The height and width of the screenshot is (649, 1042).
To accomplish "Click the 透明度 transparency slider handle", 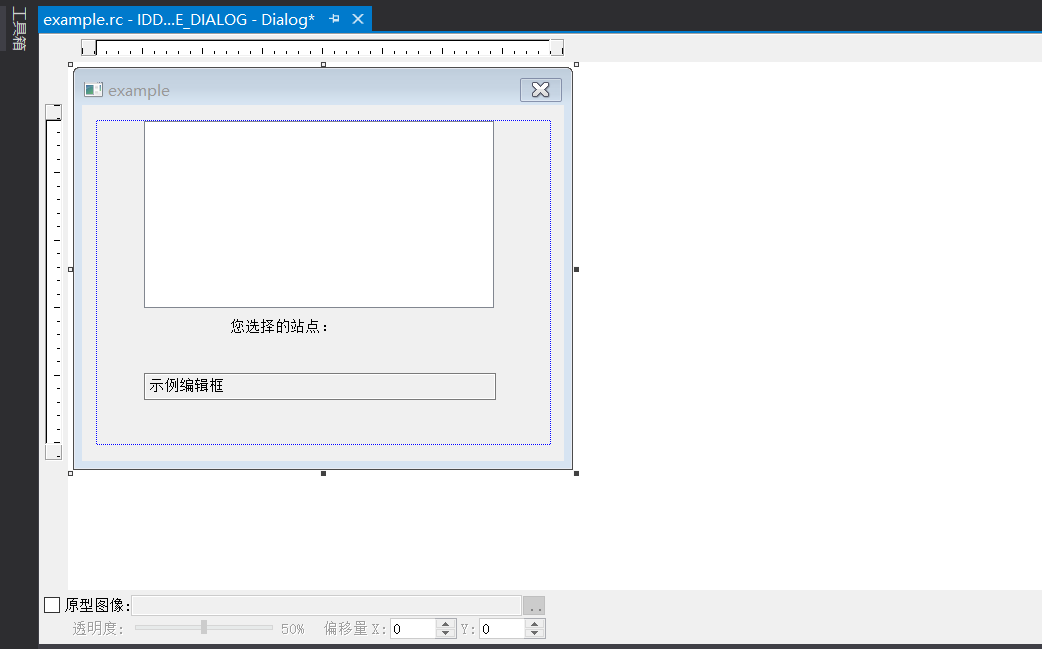I will [204, 628].
